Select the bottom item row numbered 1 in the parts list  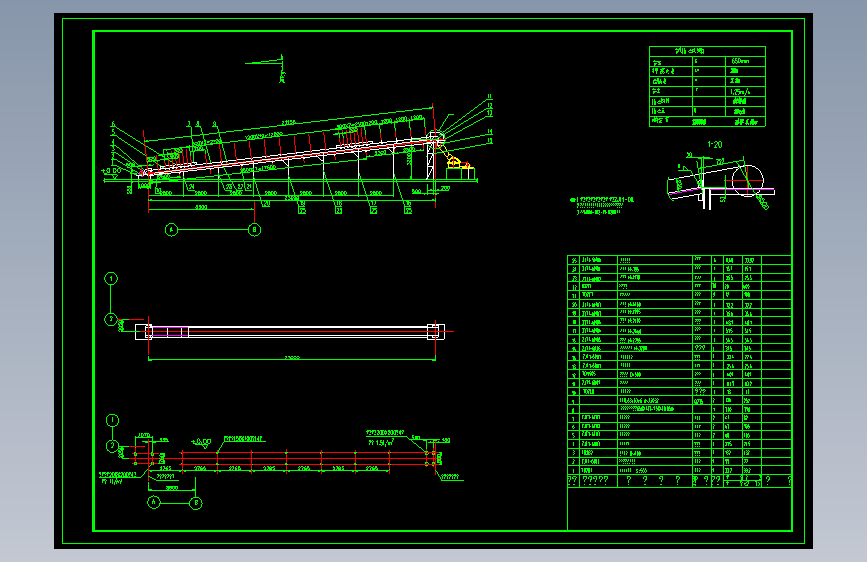coord(679,470)
